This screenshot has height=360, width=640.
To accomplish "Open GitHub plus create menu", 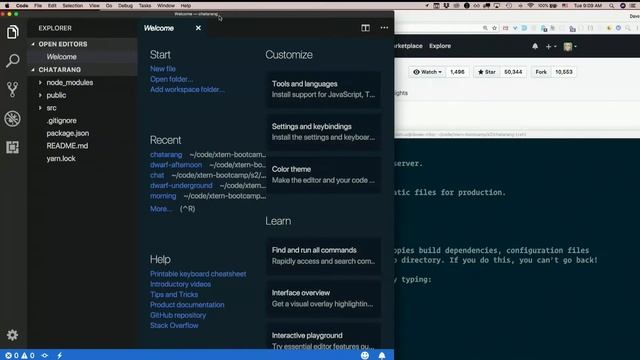I will pyautogui.click(x=551, y=47).
